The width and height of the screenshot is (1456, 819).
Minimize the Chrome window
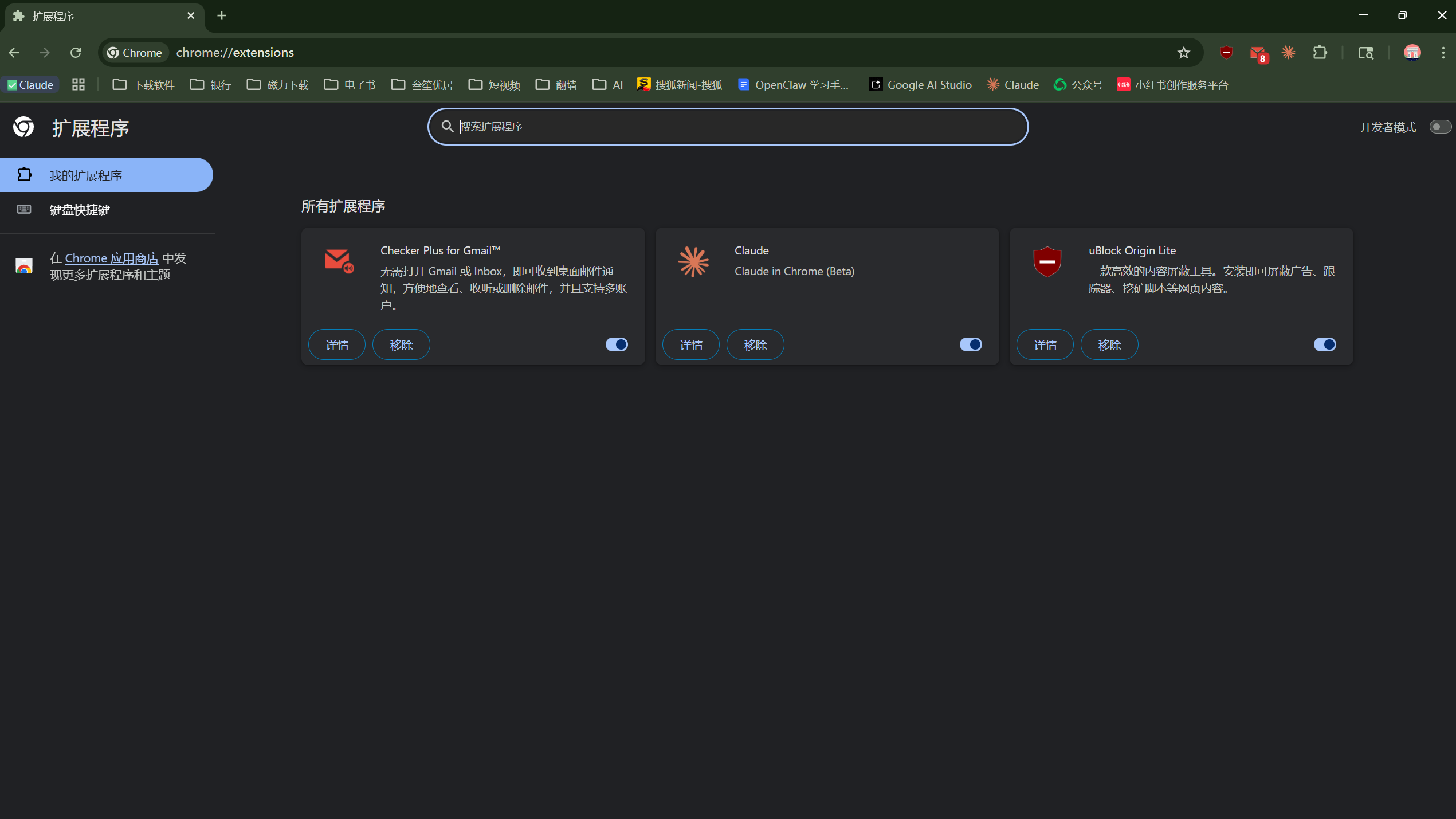[1363, 15]
